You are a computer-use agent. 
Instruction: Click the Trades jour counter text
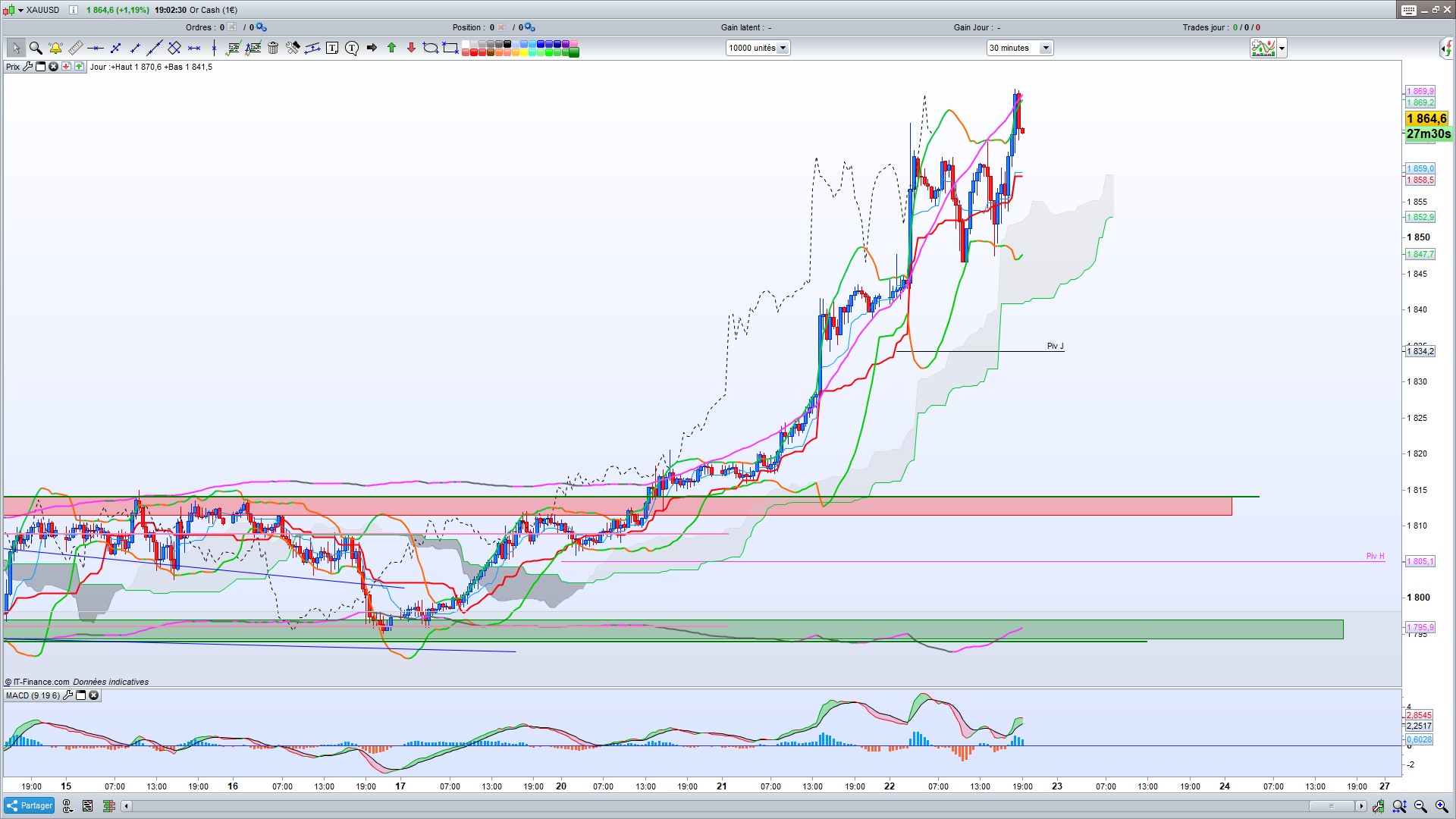point(1221,27)
